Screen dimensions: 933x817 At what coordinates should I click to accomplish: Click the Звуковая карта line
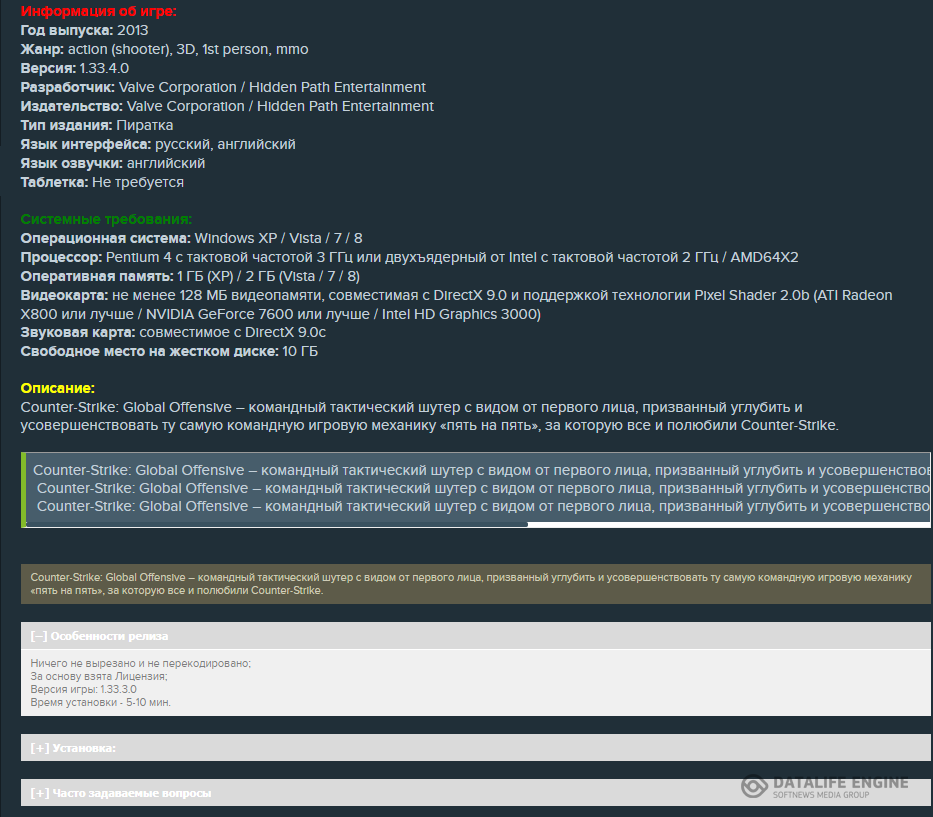(173, 333)
